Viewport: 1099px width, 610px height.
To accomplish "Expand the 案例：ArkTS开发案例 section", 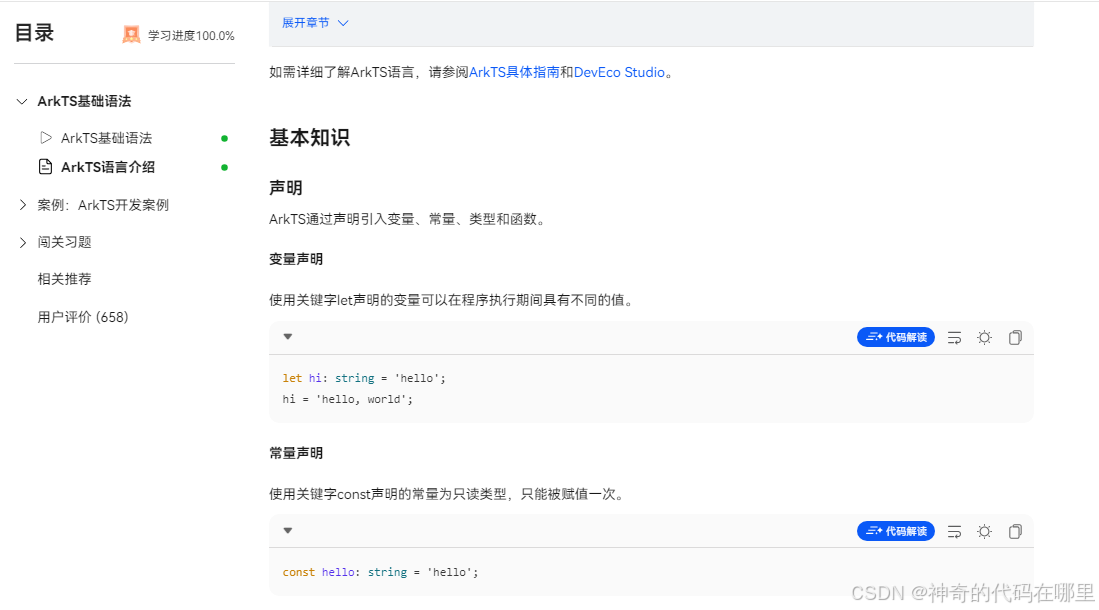I will [22, 204].
